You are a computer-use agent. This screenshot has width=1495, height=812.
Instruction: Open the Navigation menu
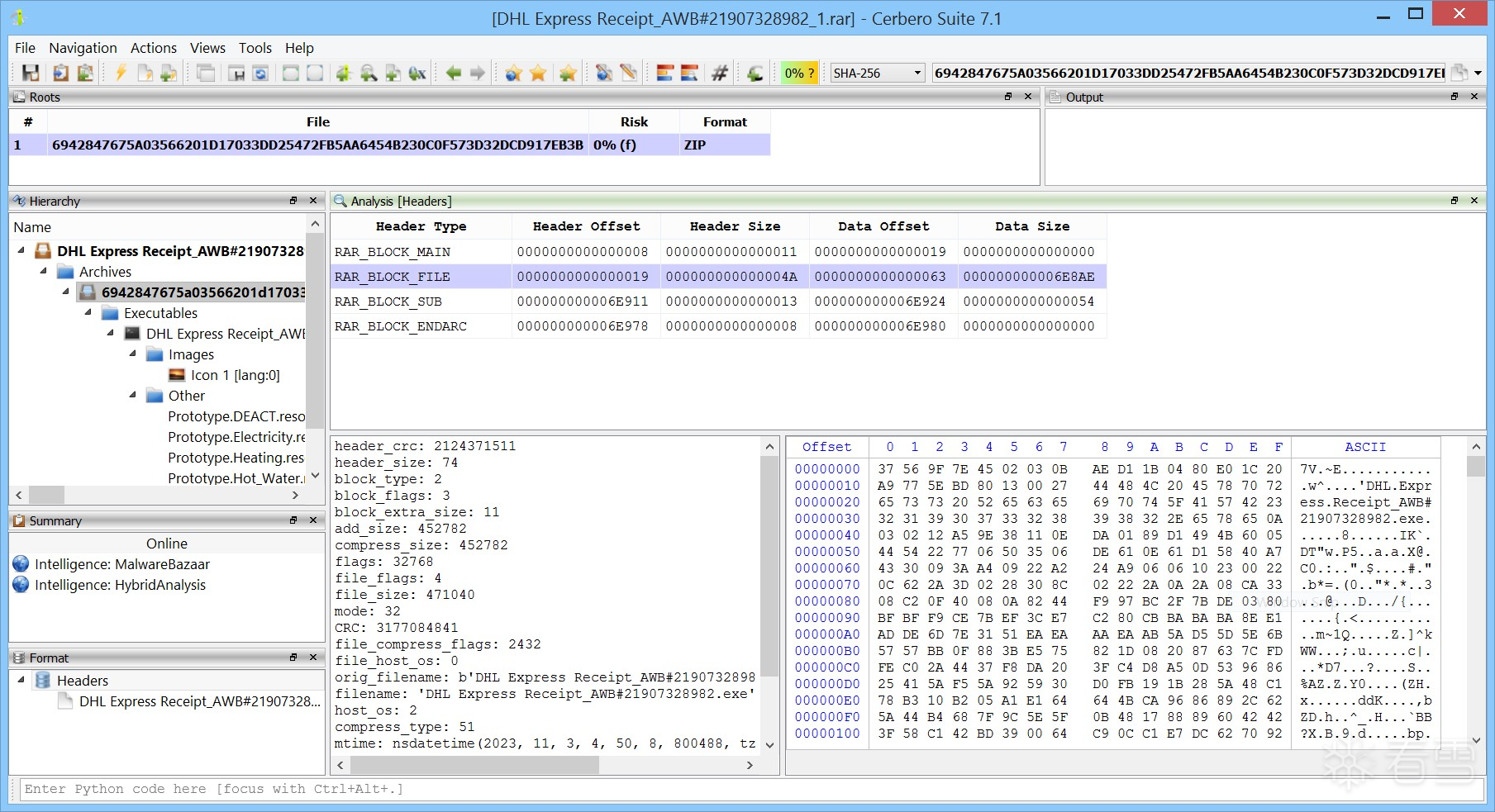click(83, 48)
